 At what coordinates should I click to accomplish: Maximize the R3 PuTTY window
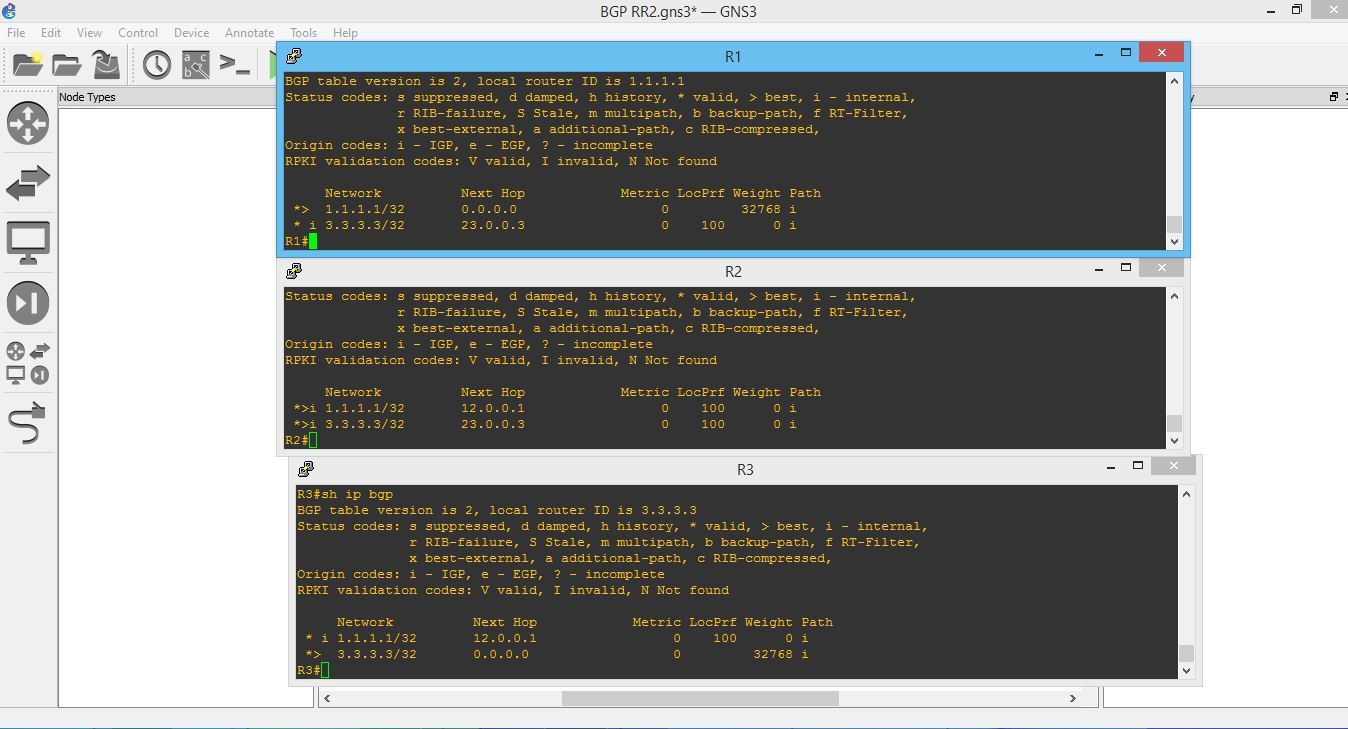click(1138, 466)
